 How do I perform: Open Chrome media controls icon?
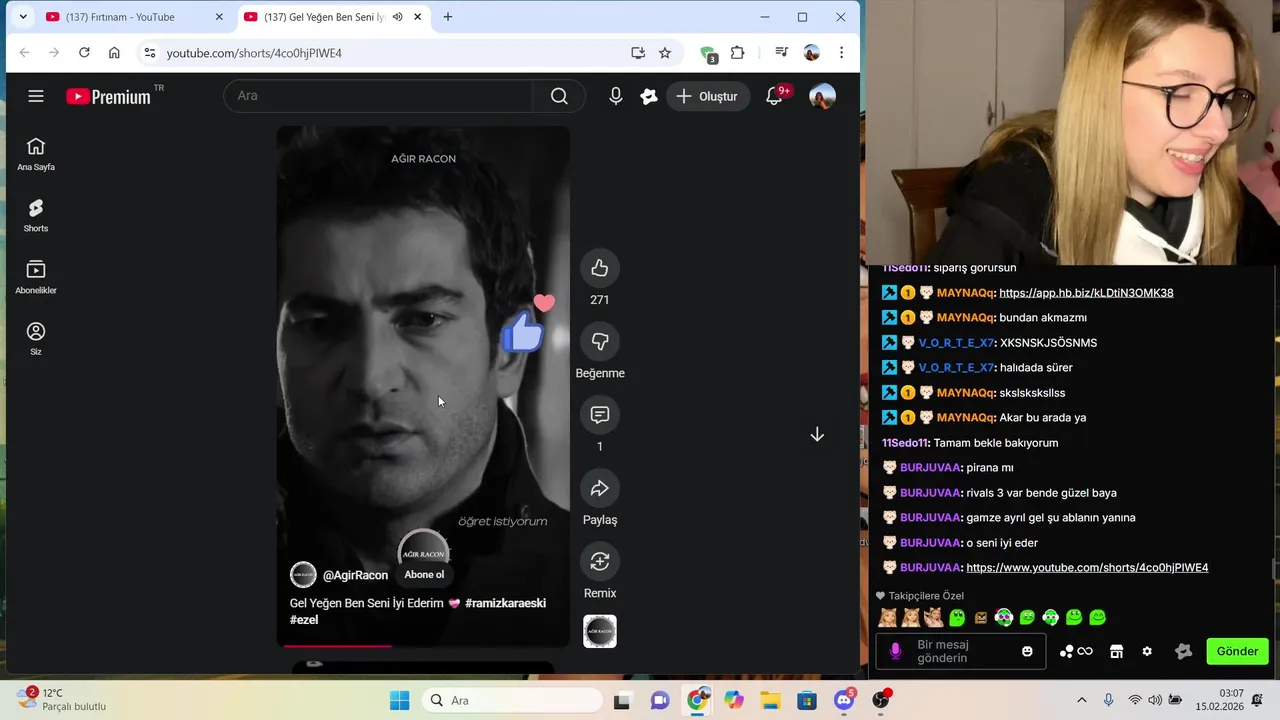click(x=782, y=53)
